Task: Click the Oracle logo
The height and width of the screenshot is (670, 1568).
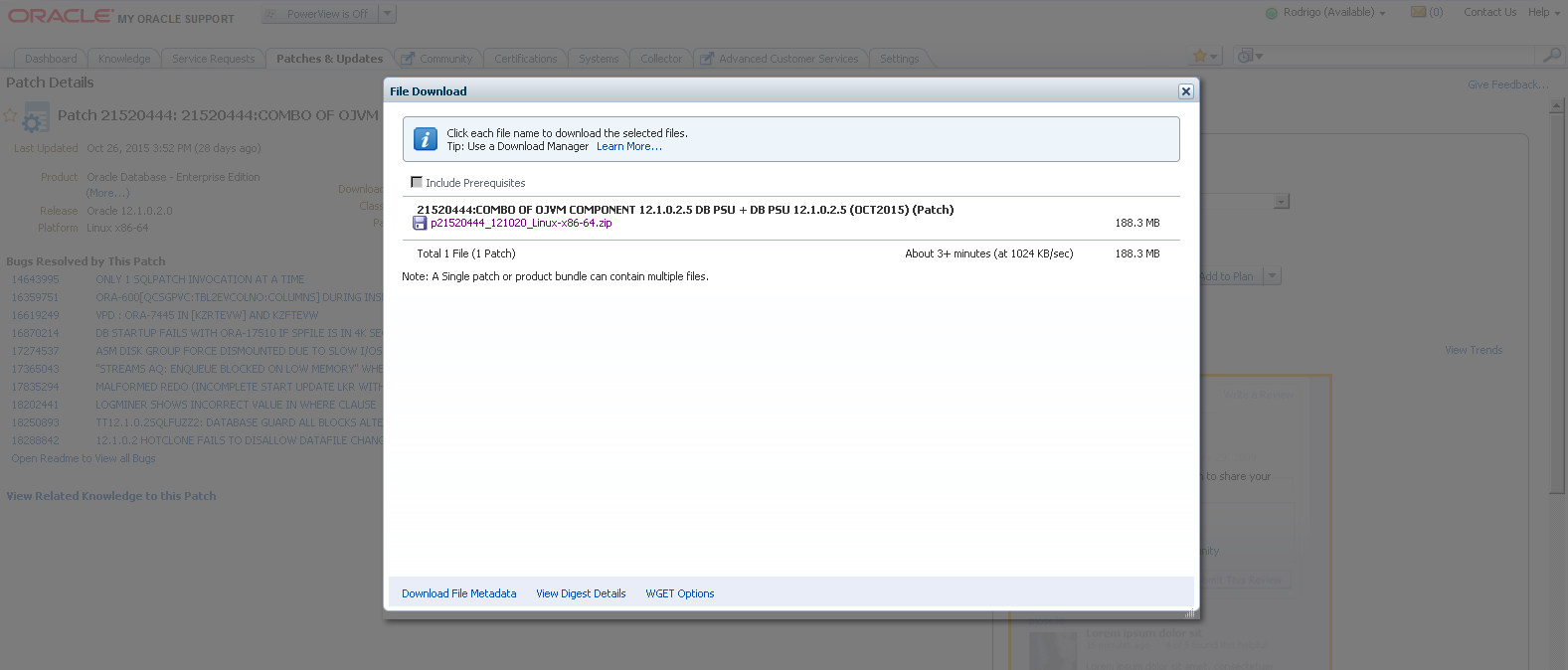Action: point(61,16)
